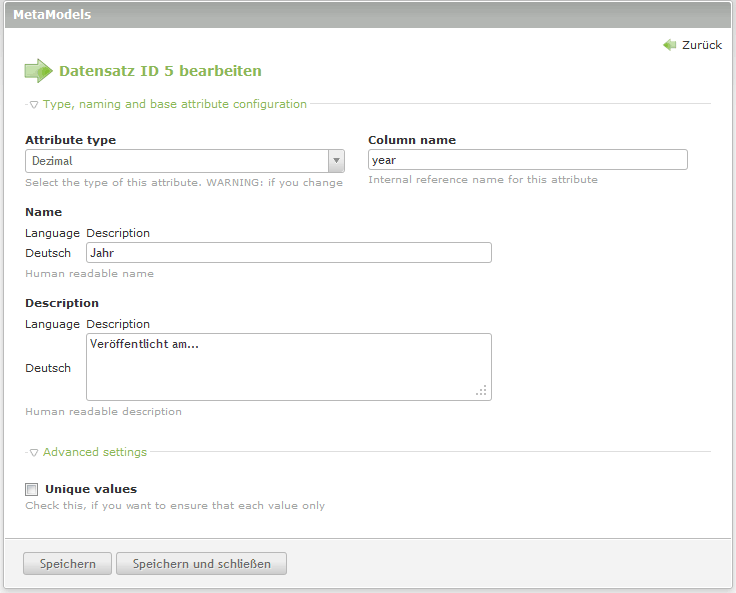Open the Attribute type combo box showing Dezimal
The height and width of the screenshot is (593, 736).
(x=176, y=160)
